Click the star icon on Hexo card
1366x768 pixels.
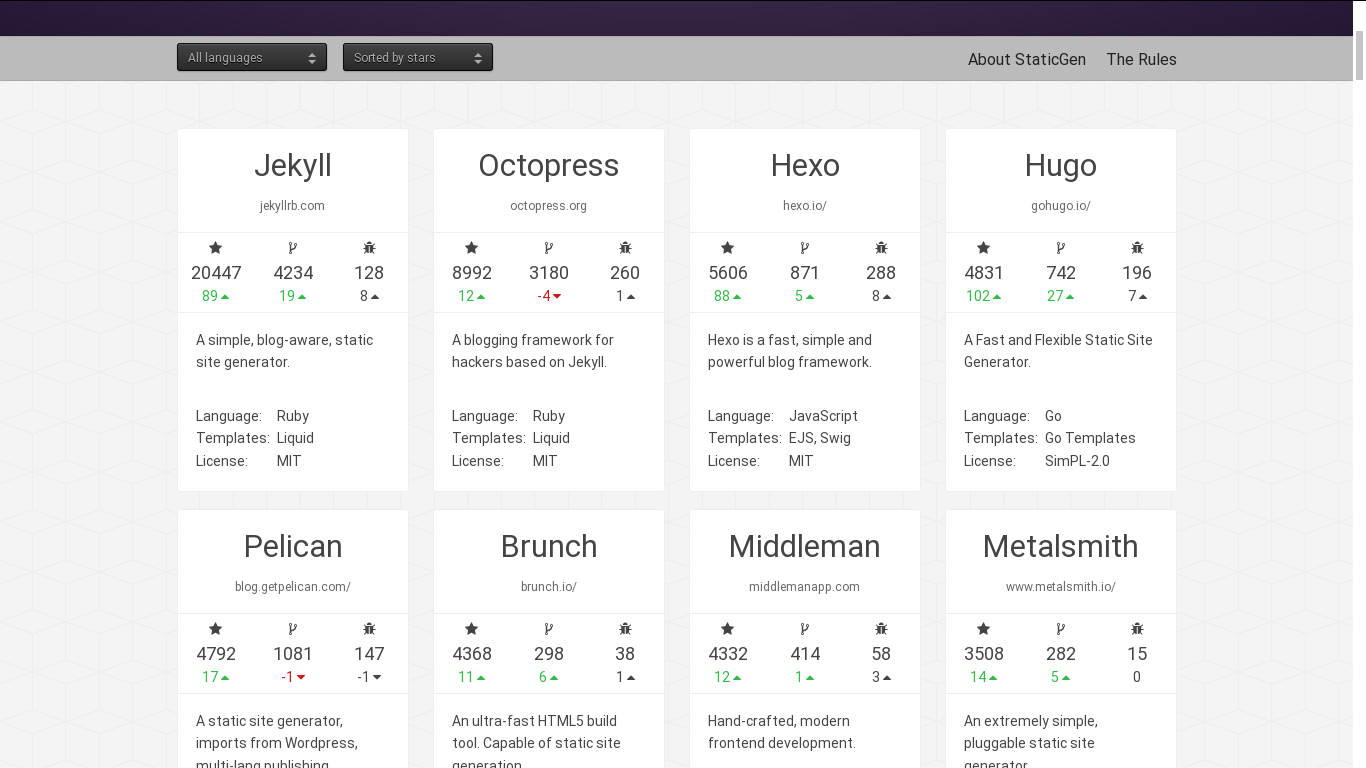coord(728,248)
